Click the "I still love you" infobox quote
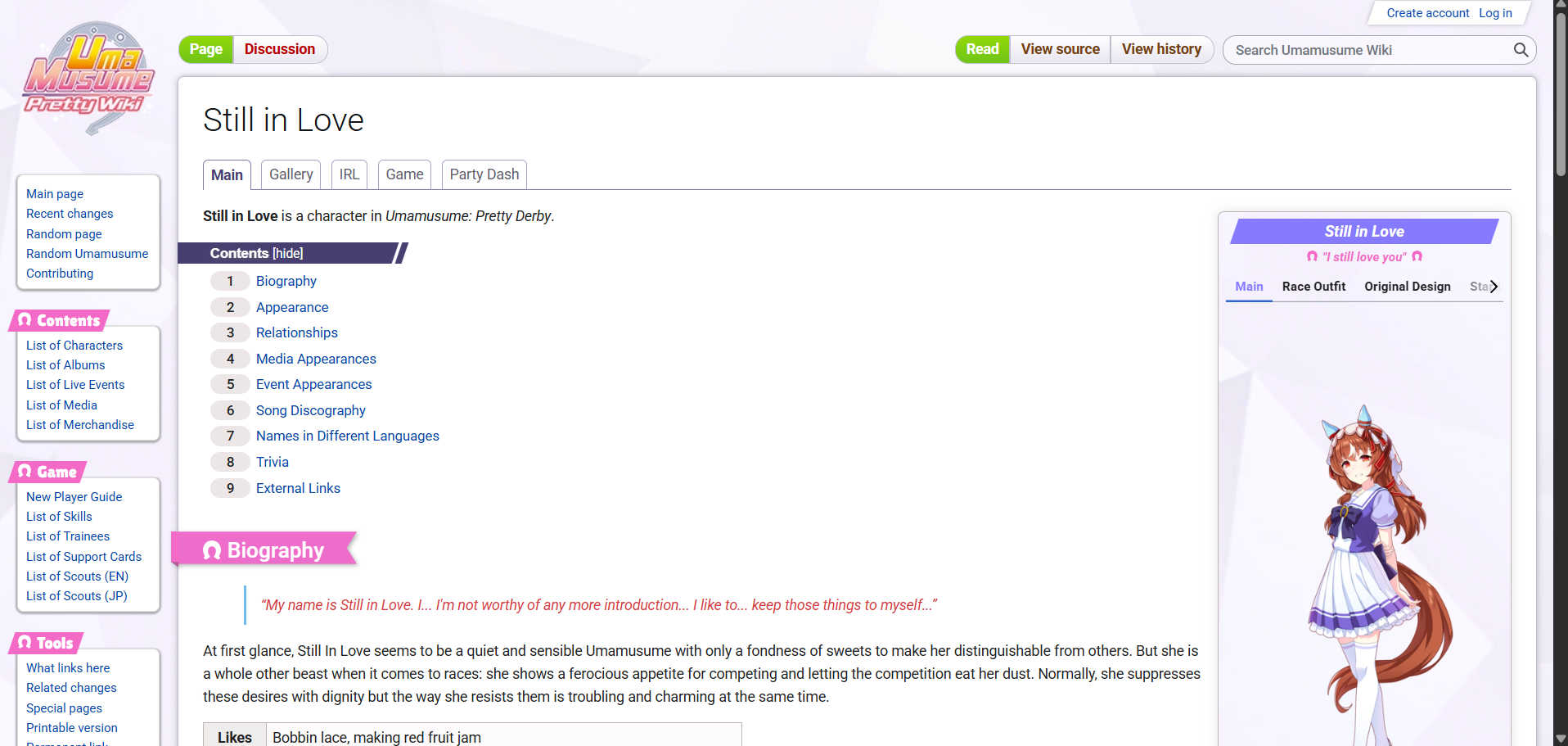 pyautogui.click(x=1364, y=257)
